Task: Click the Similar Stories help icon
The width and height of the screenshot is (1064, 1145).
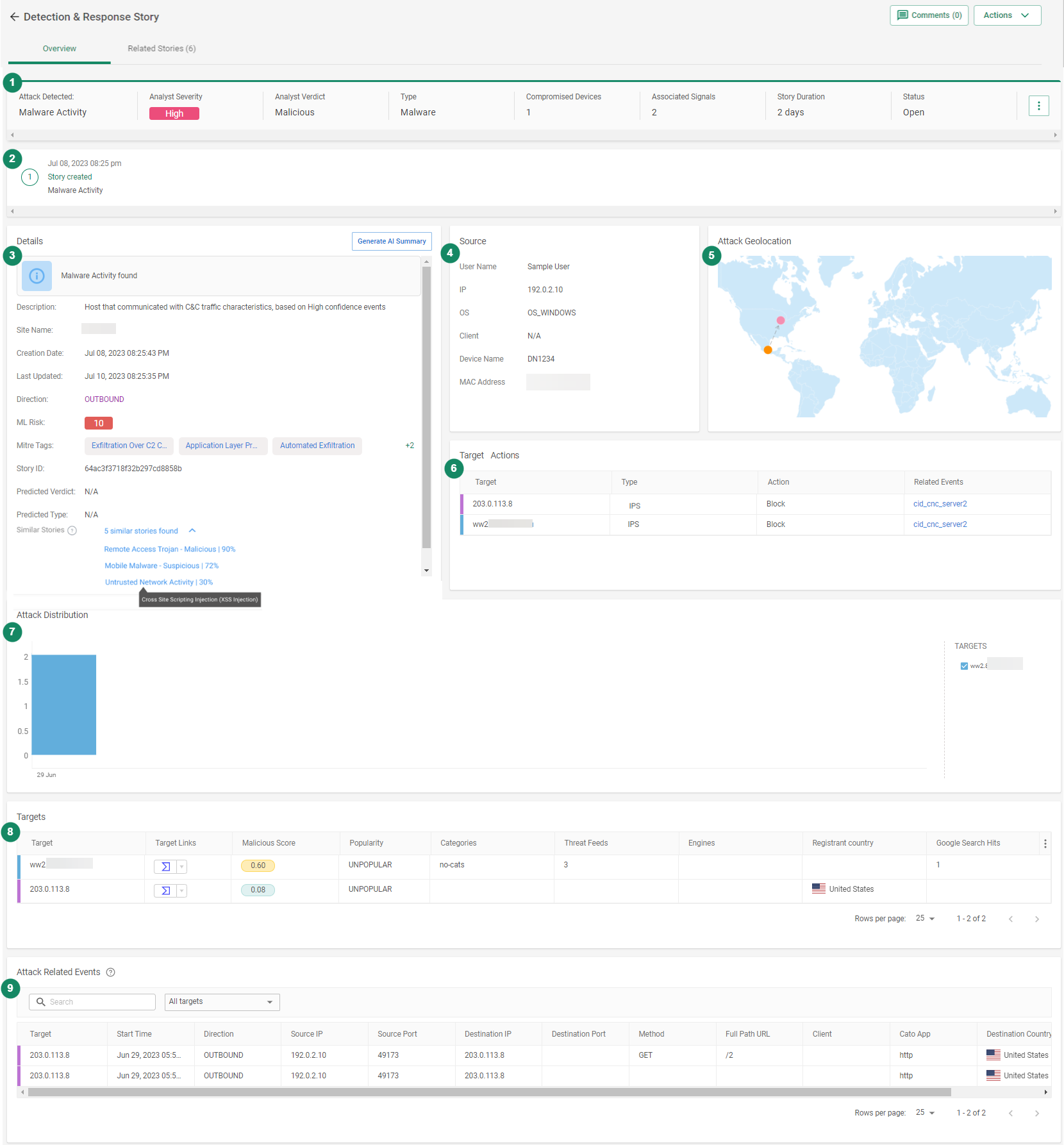Action: pyautogui.click(x=72, y=531)
